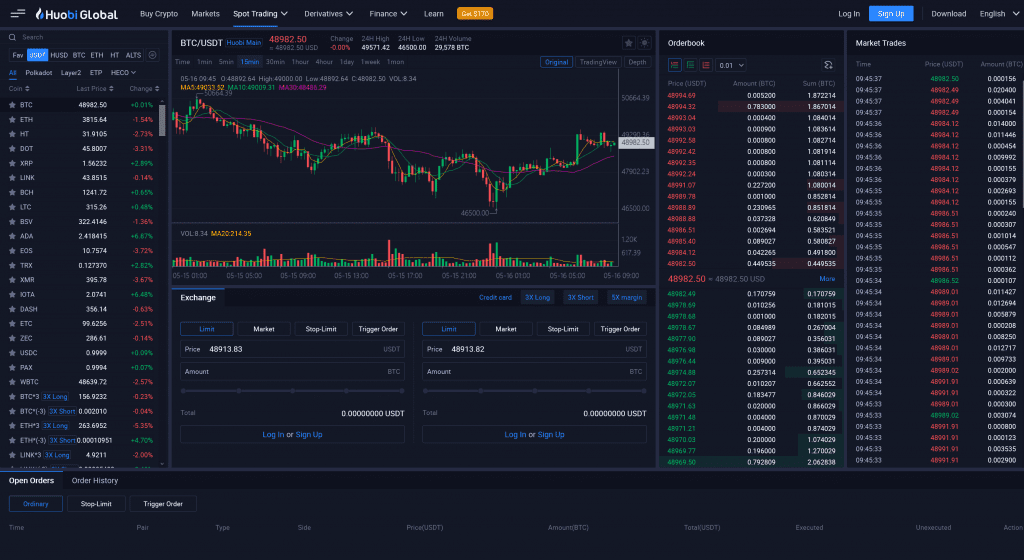
Task: Select the 1day chart interval
Action: pos(347,62)
